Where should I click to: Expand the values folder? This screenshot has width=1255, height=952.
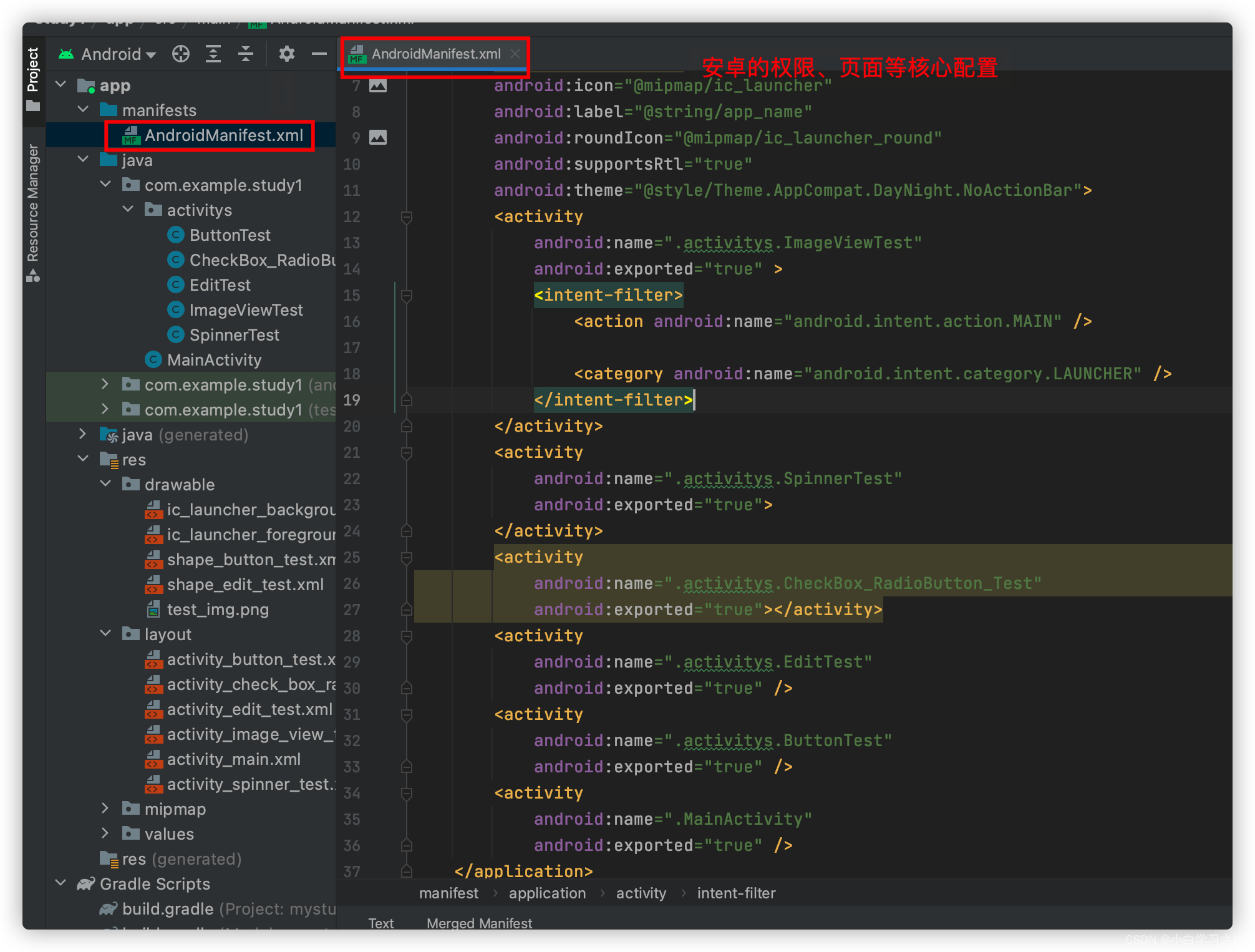point(106,833)
